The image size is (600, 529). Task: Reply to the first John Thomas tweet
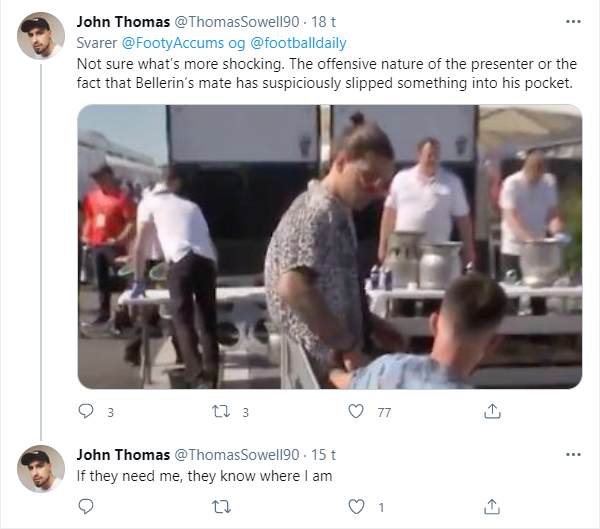point(86,411)
